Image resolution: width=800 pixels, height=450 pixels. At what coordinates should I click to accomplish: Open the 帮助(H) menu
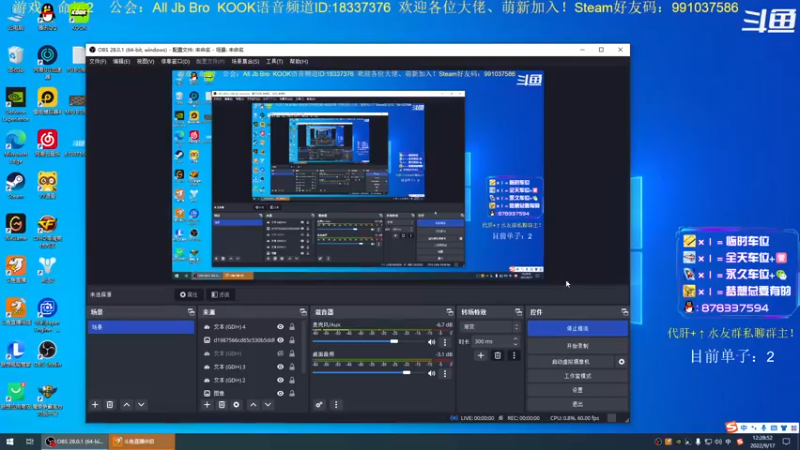[x=299, y=61]
